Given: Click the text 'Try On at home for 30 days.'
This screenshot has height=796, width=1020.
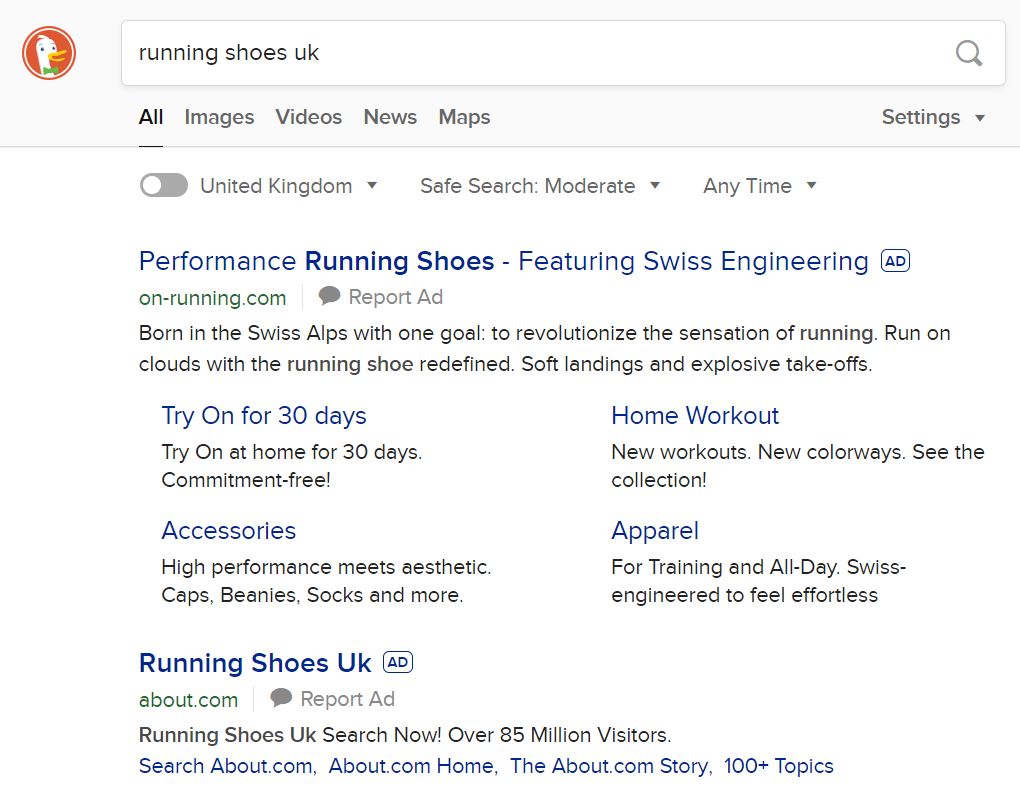Looking at the screenshot, I should tap(292, 451).
